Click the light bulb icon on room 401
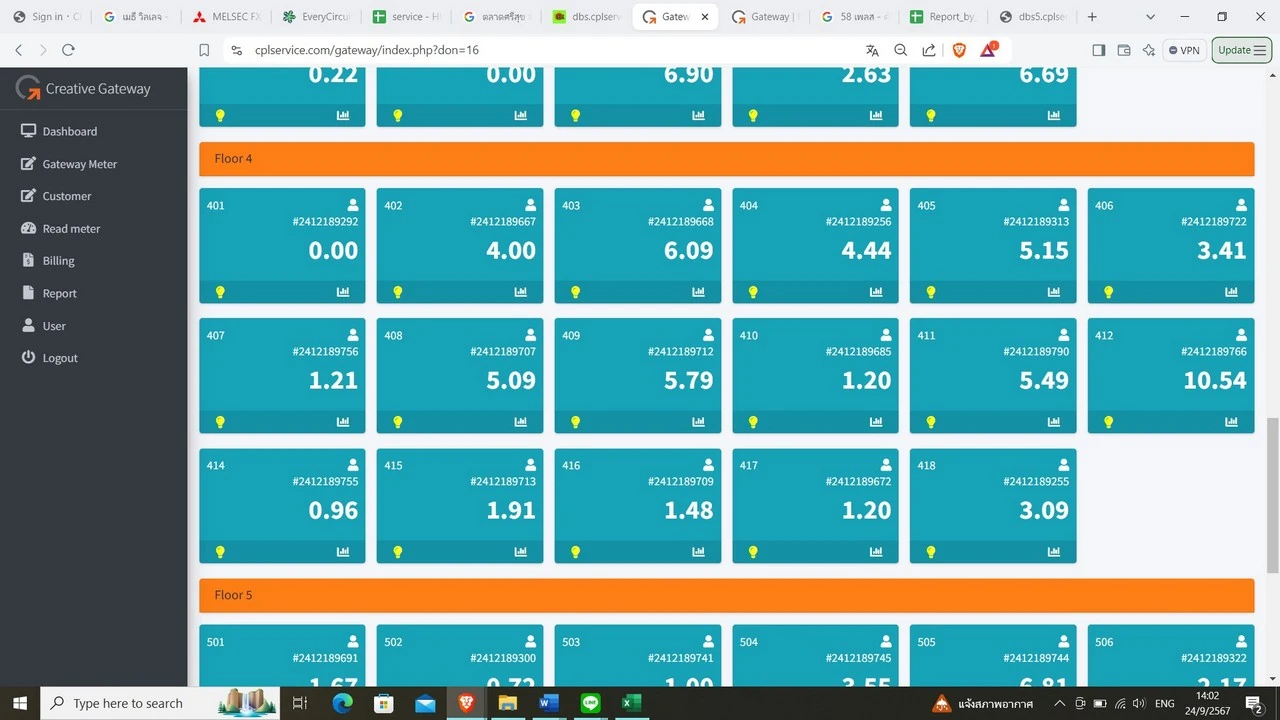This screenshot has height=720, width=1280. (220, 292)
